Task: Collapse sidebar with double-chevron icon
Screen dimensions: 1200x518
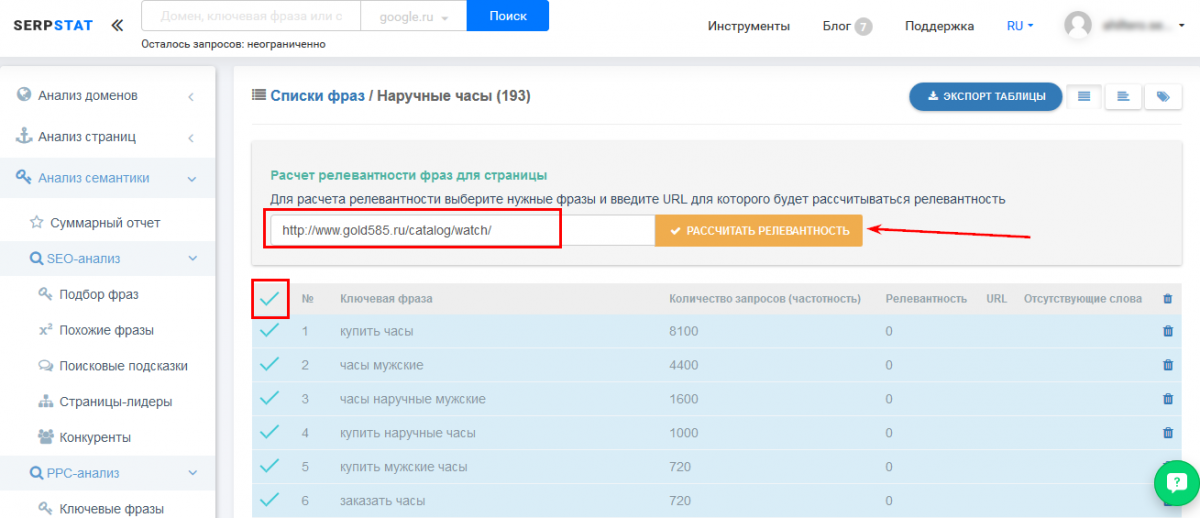Action: [x=117, y=25]
